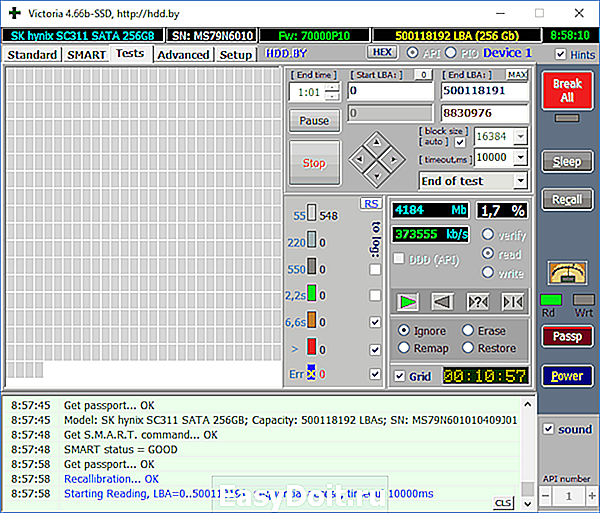Click the Stop button

coord(314,163)
